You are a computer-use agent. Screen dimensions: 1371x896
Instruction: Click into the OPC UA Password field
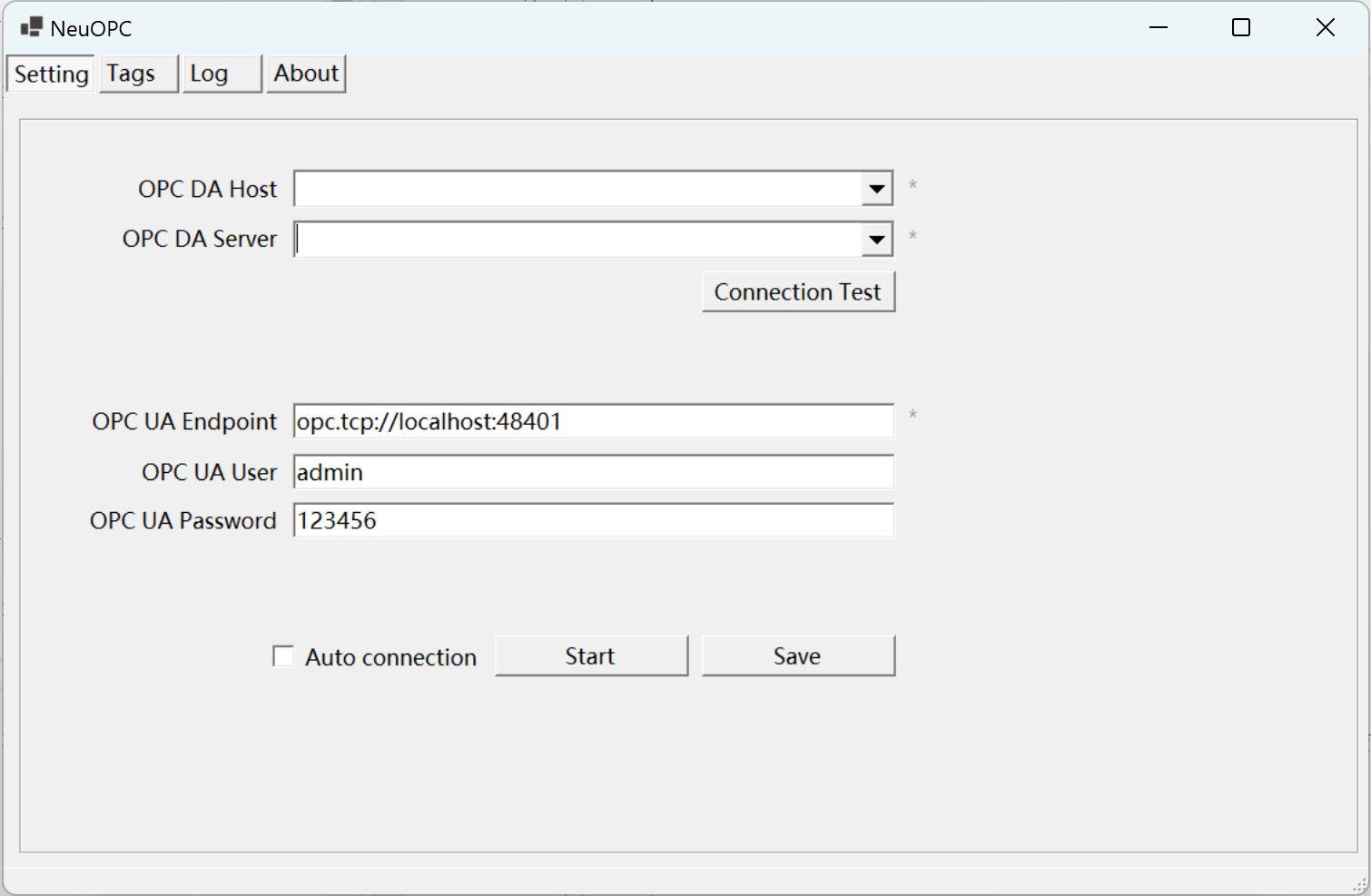[x=593, y=521]
